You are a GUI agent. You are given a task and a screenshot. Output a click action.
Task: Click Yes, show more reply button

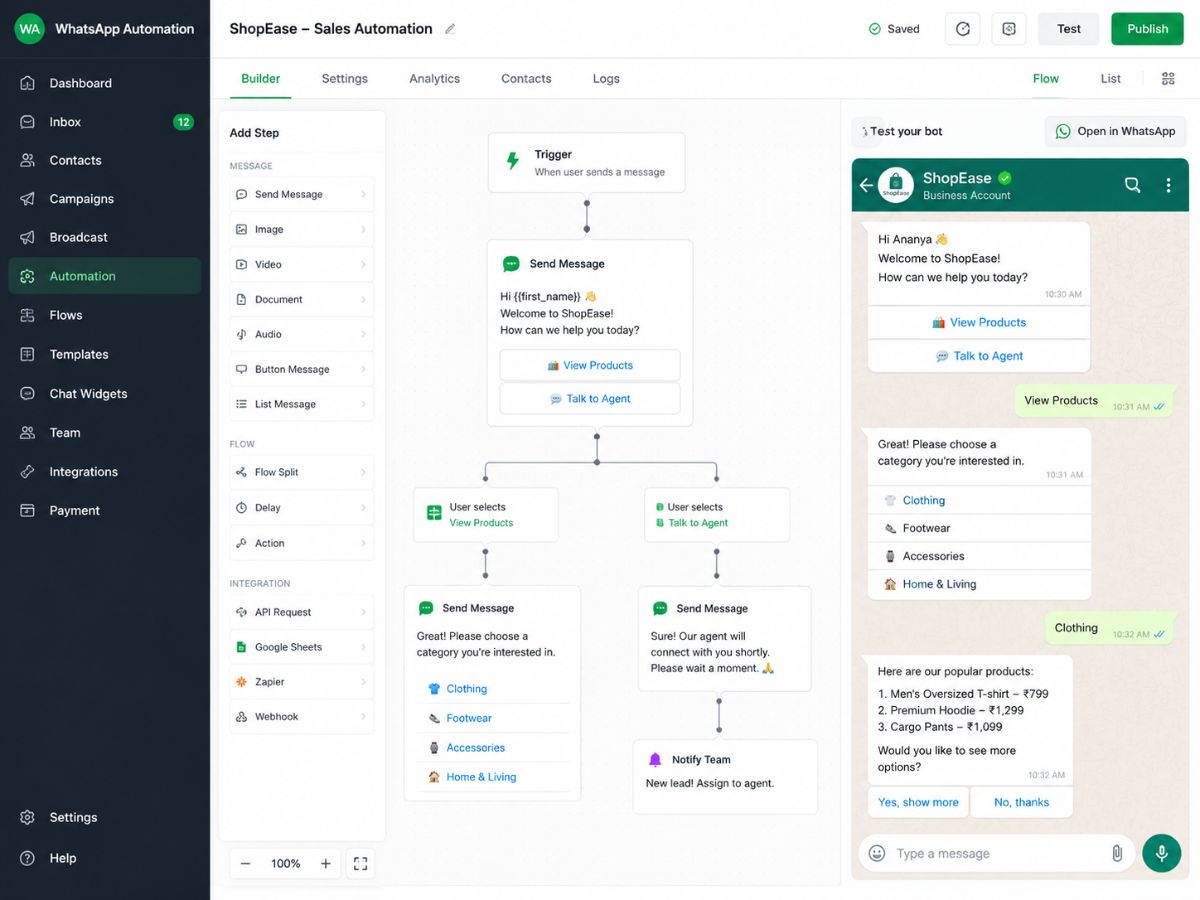[x=918, y=802]
